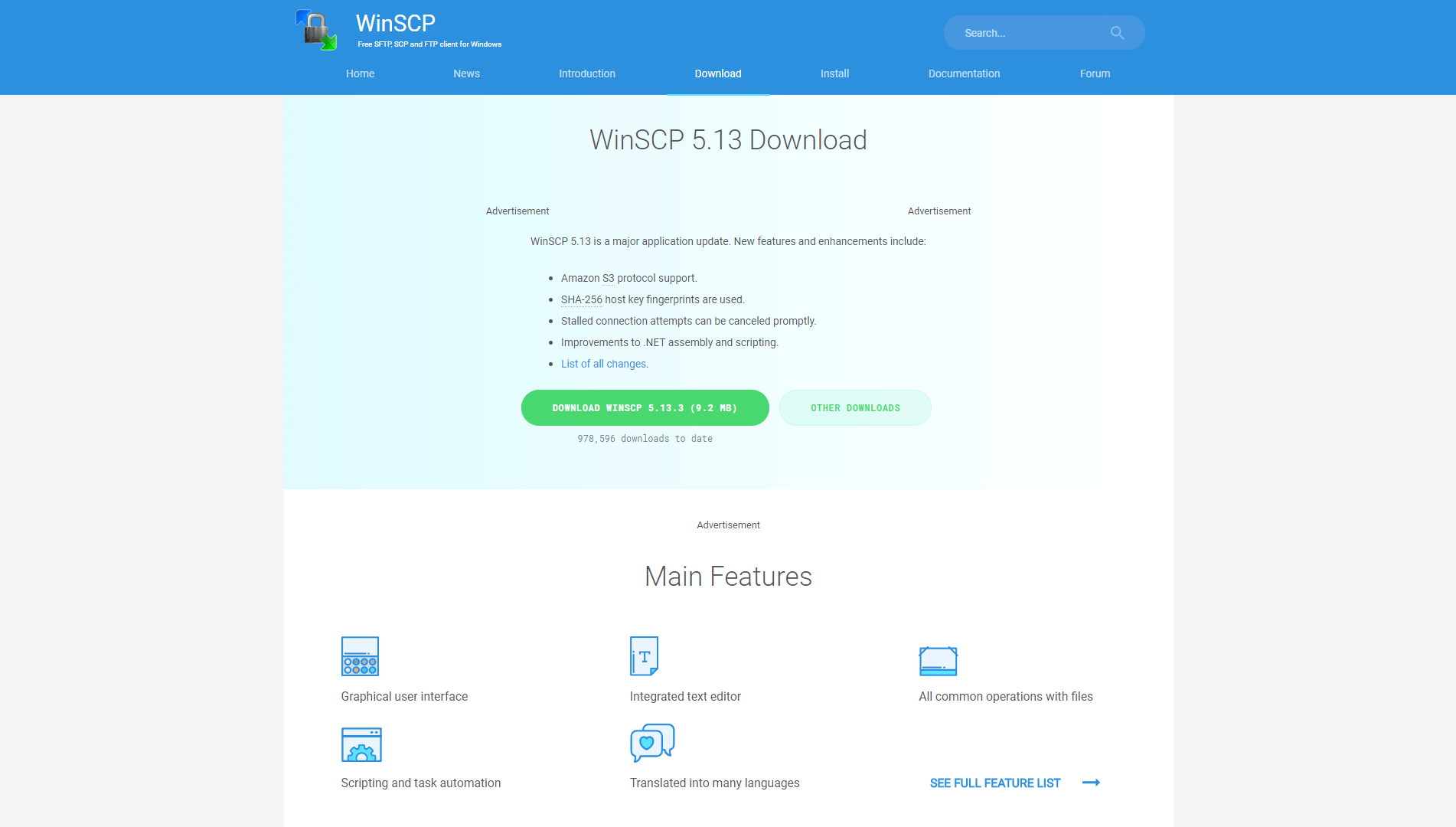
Task: Click 'Translated into many languages' label
Action: tap(714, 783)
